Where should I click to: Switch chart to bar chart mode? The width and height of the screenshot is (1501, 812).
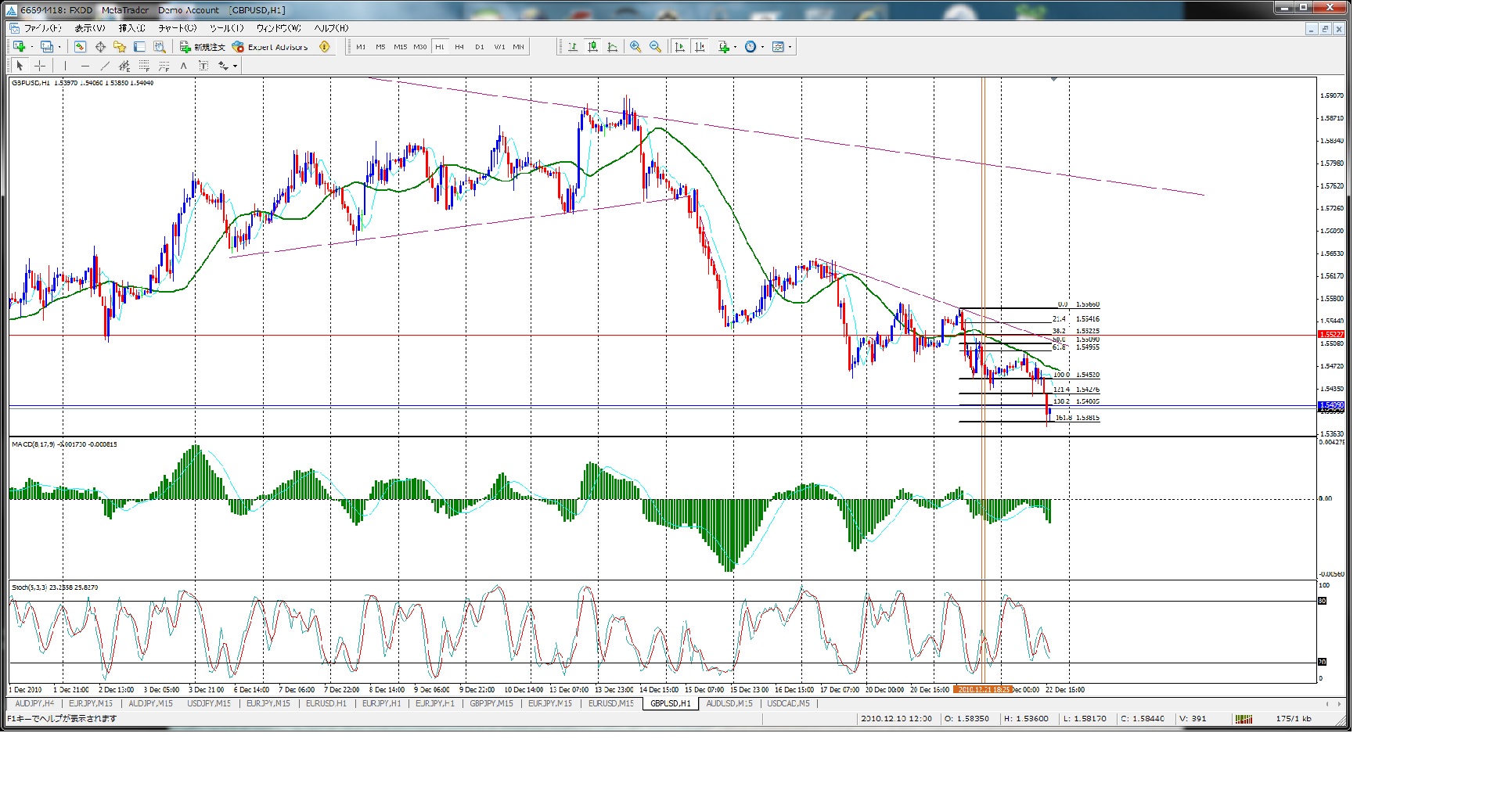coord(573,47)
